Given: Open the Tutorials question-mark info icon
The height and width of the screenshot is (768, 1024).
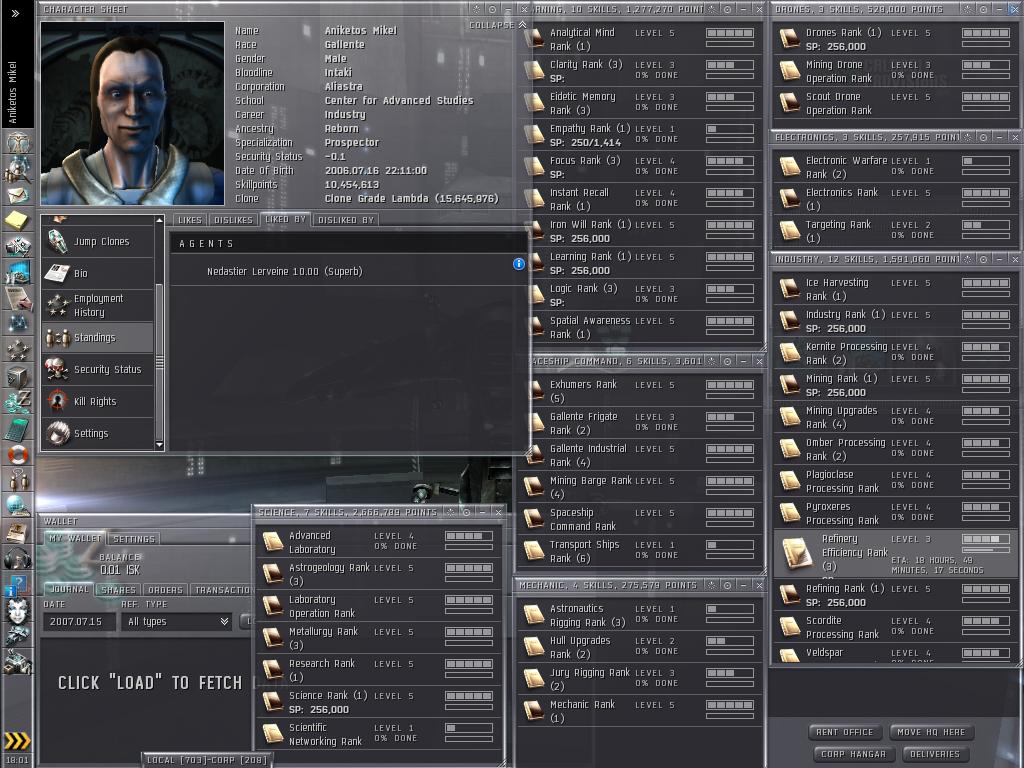Looking at the screenshot, I should coord(18,584).
